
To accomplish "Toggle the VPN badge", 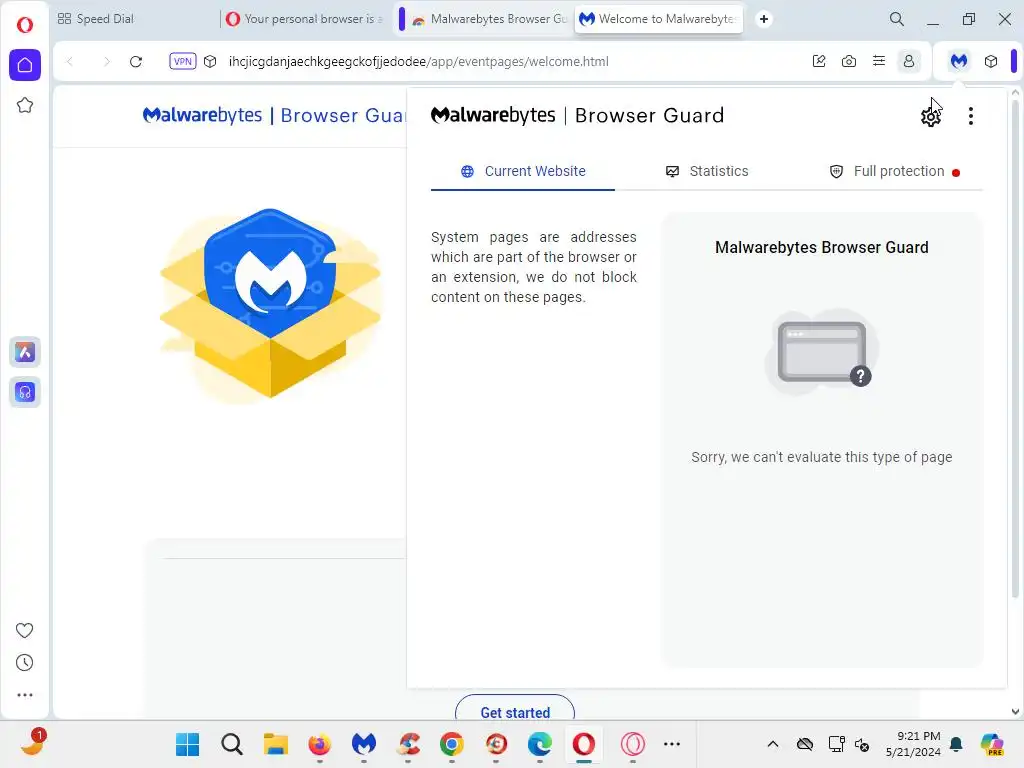I will 183,61.
